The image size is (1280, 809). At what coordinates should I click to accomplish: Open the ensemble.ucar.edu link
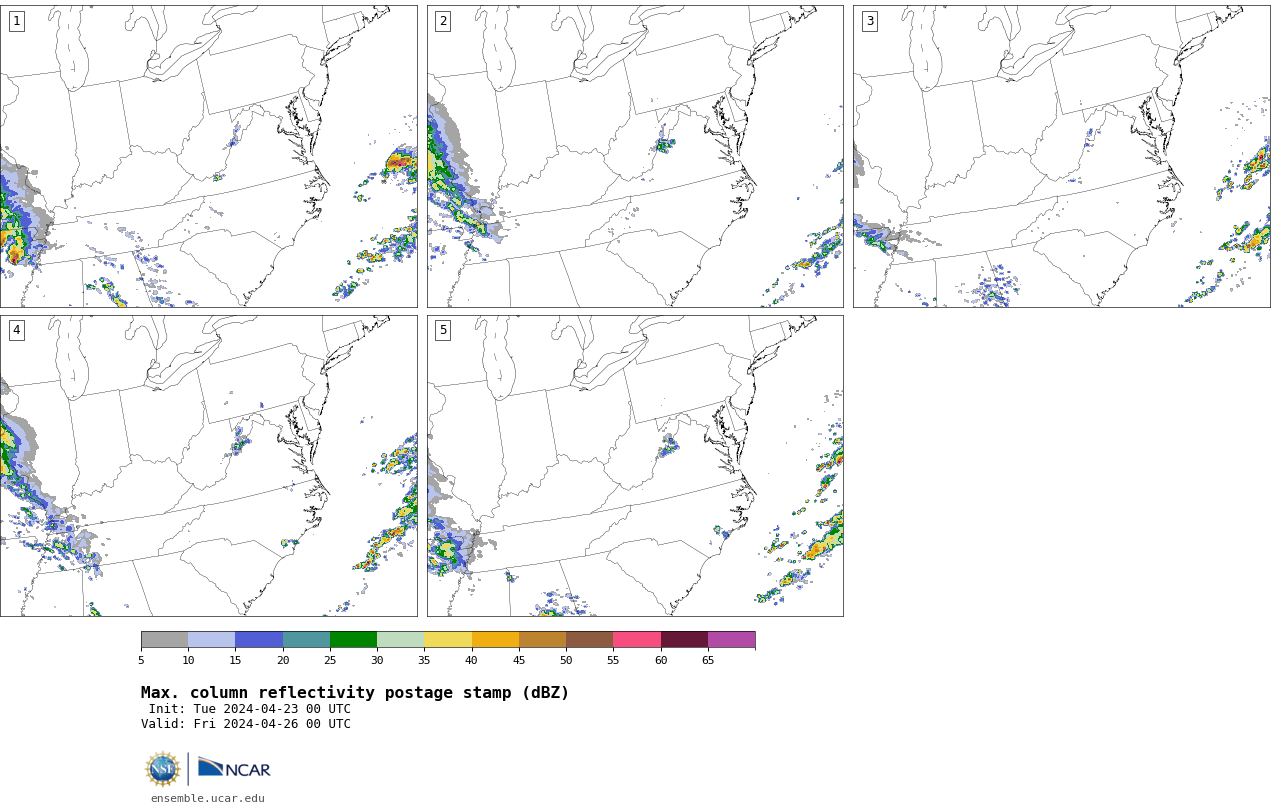click(x=208, y=799)
